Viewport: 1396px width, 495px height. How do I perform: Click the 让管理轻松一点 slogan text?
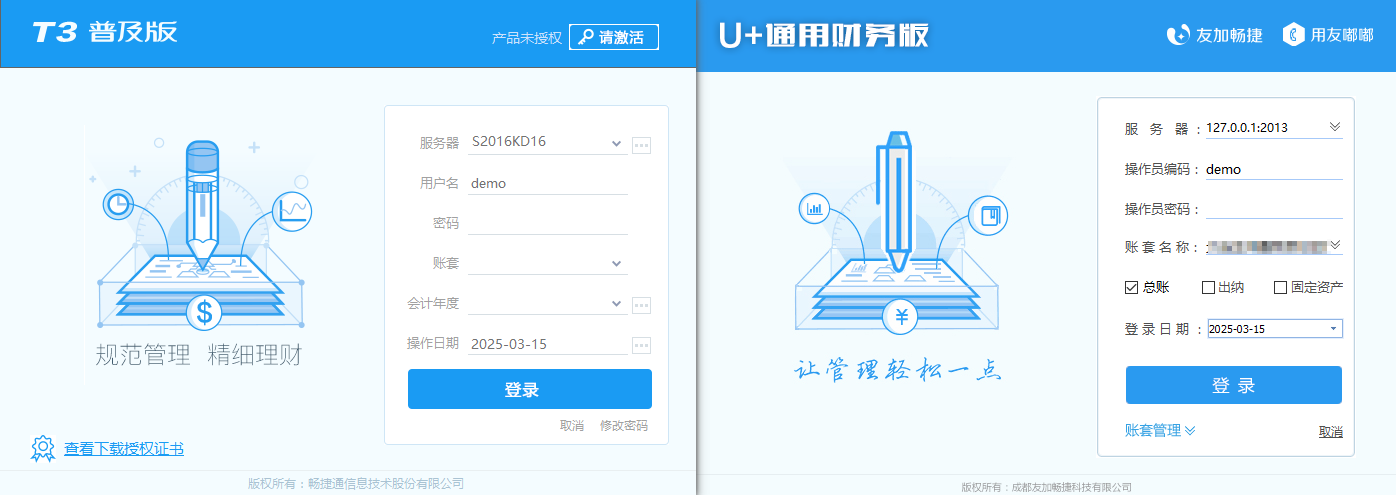(x=897, y=370)
